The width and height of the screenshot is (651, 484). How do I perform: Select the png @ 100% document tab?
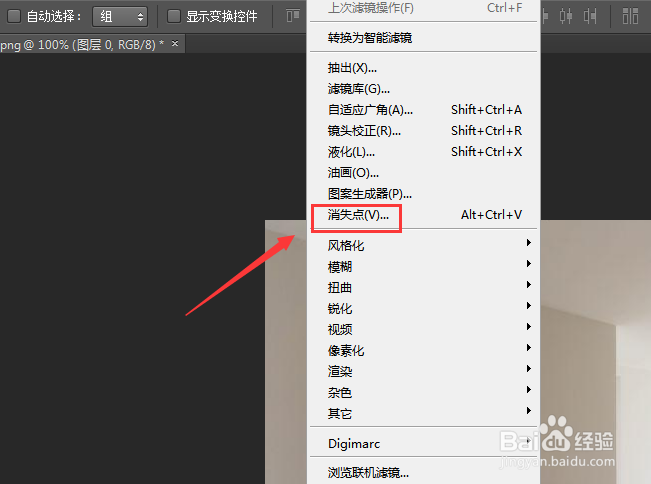tap(92, 44)
